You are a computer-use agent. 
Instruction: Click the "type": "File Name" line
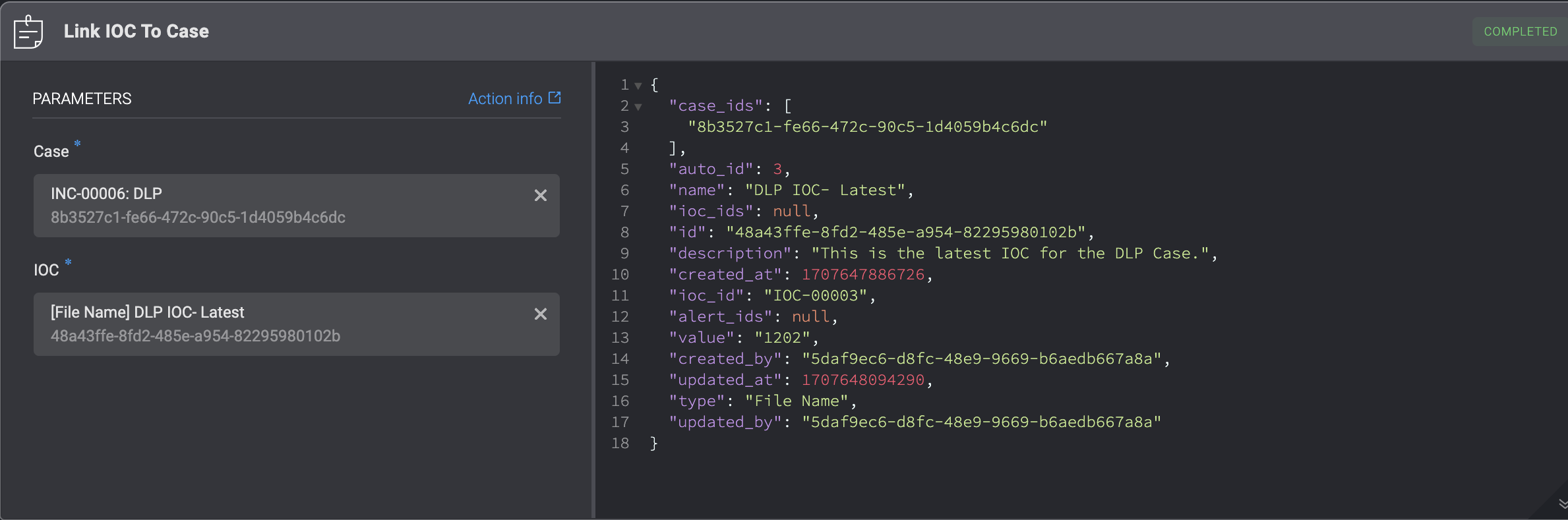(763, 401)
